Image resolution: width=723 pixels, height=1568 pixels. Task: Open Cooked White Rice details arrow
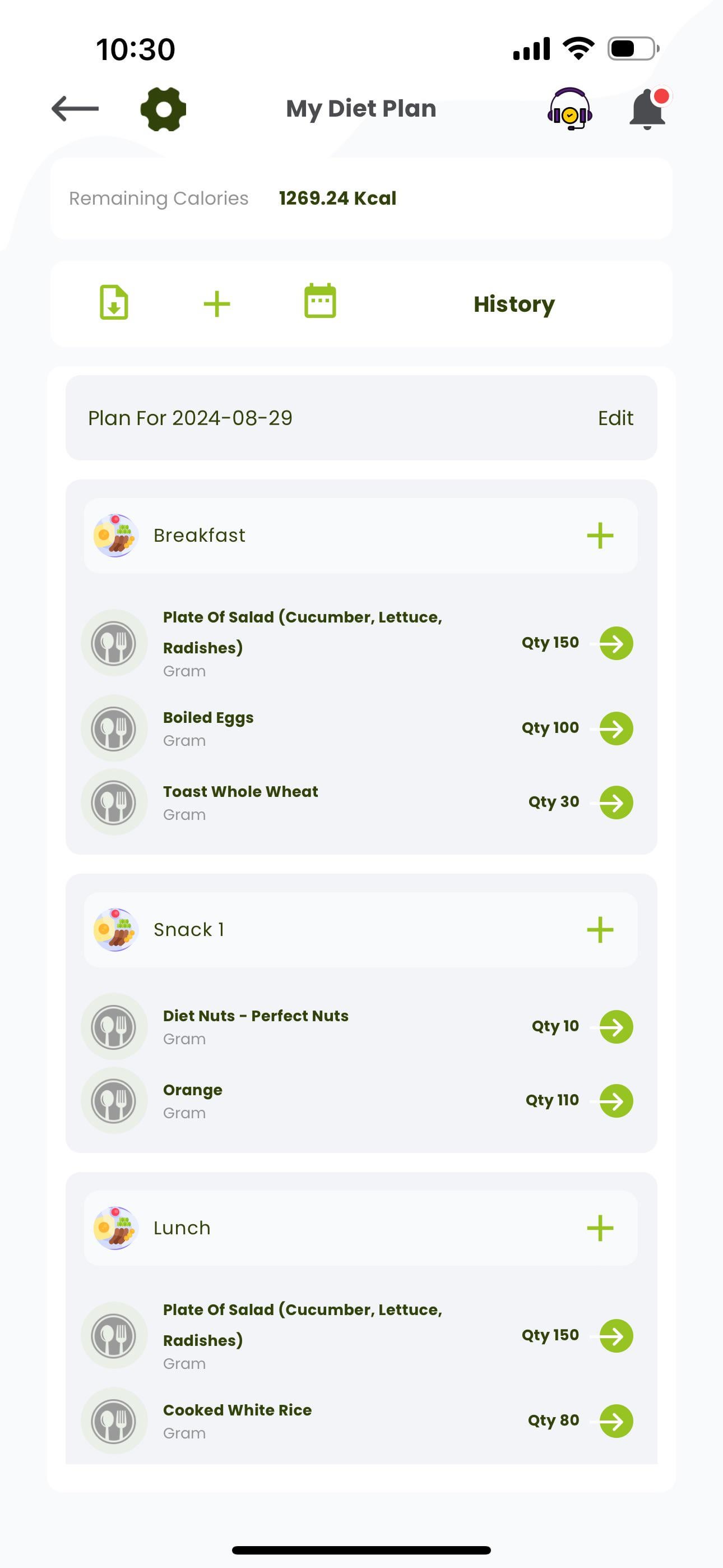(x=616, y=1421)
